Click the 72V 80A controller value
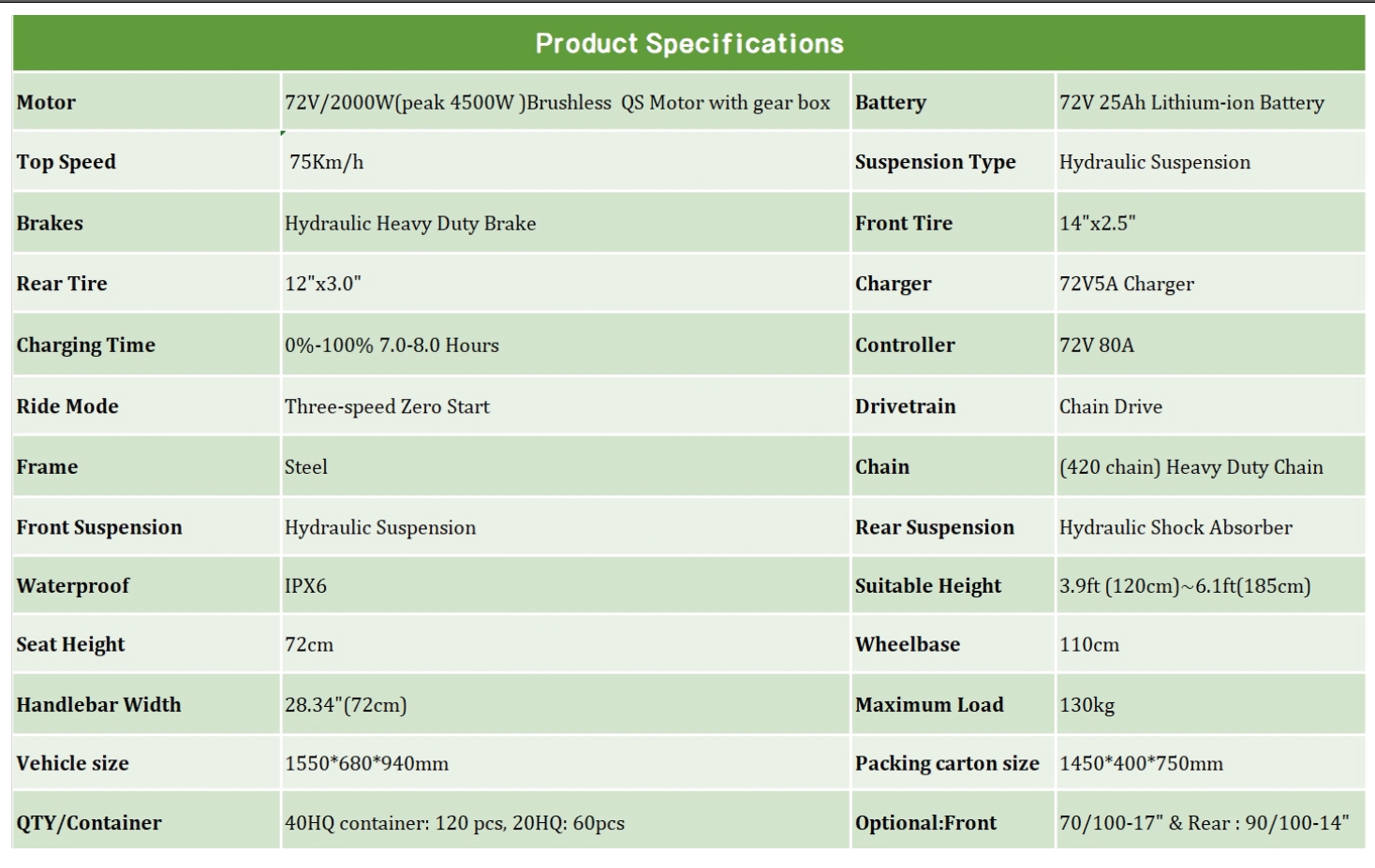This screenshot has height=868, width=1375. tap(1097, 345)
